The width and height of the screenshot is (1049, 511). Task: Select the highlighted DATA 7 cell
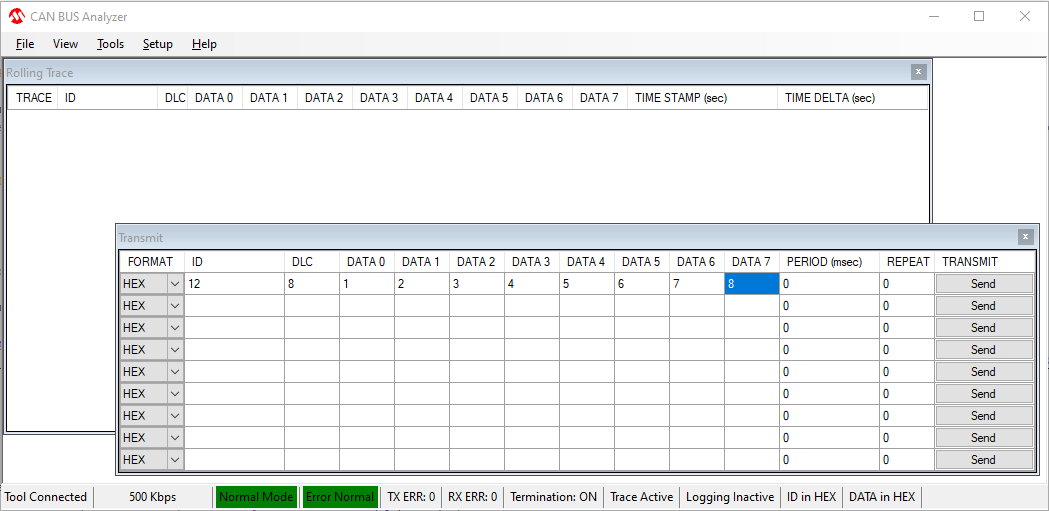(751, 284)
